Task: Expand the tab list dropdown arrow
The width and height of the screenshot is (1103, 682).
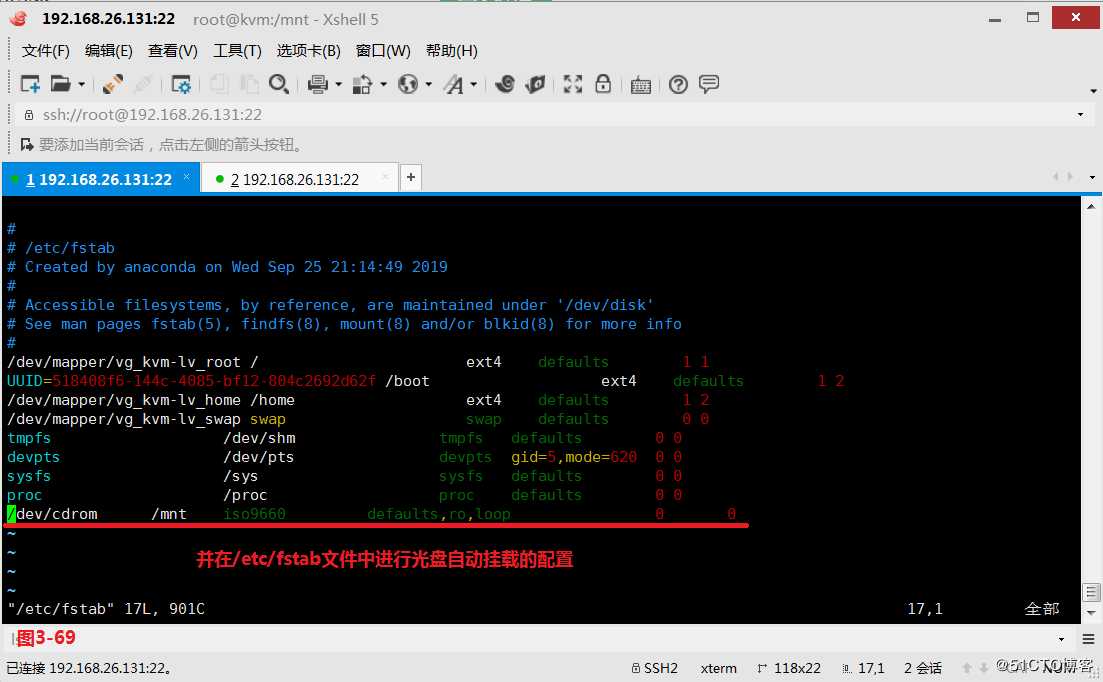Action: [1092, 177]
